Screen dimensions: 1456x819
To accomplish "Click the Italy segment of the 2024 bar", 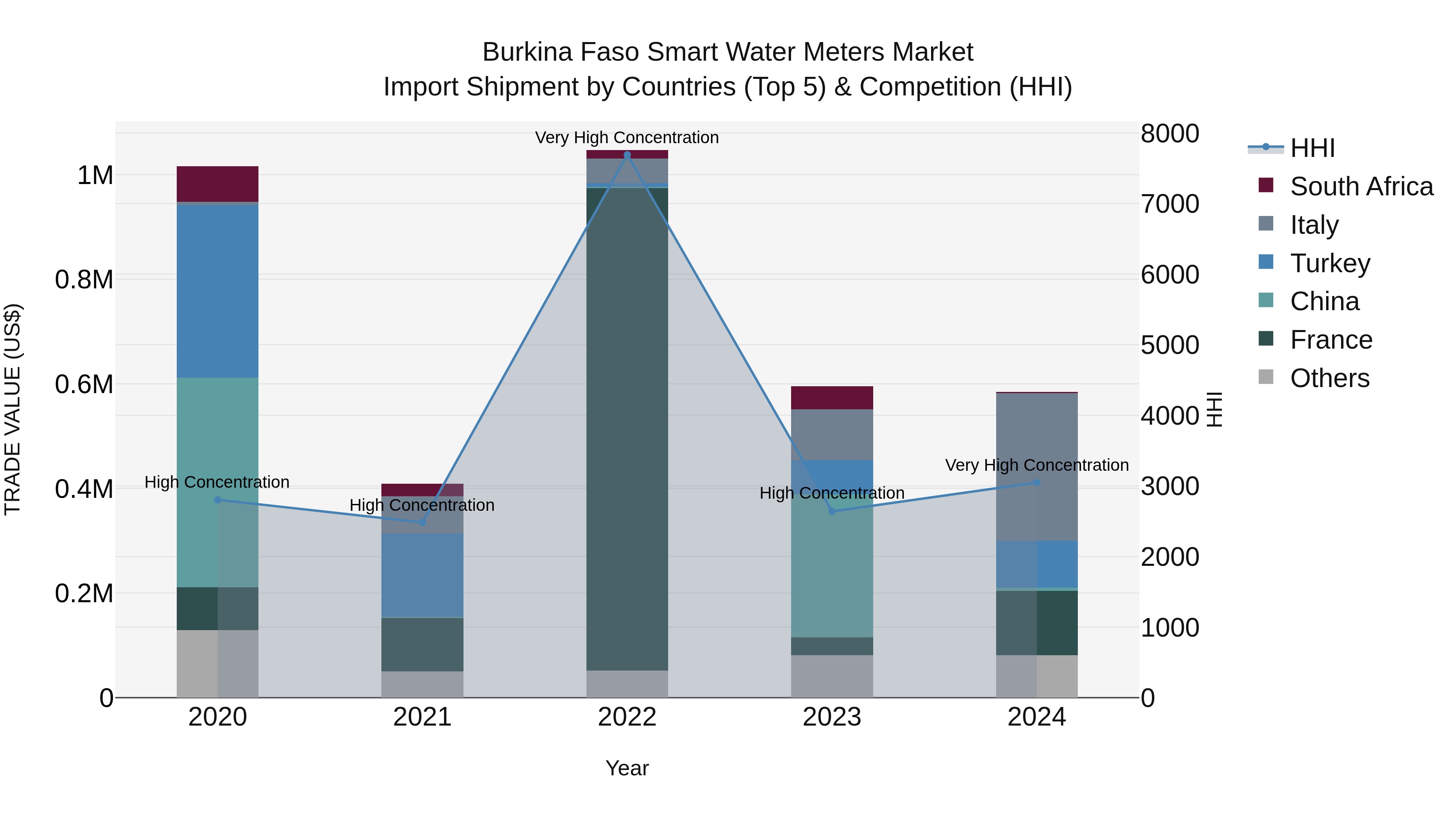I will 1037,467.
